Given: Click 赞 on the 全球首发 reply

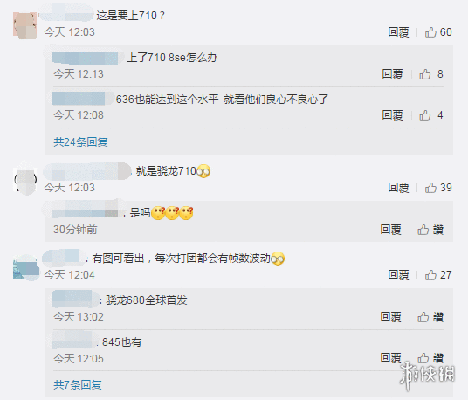Looking at the screenshot, I should [x=431, y=317].
